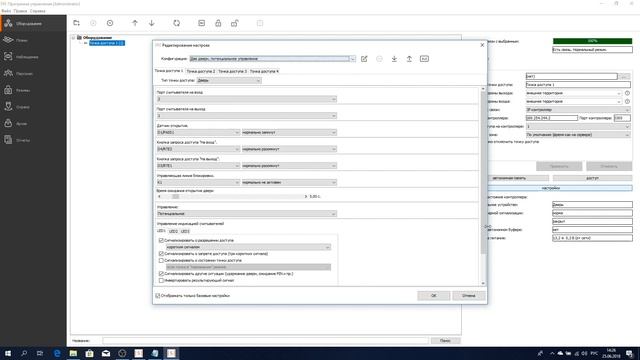Toggle signal on access point state checkbox

(161, 260)
